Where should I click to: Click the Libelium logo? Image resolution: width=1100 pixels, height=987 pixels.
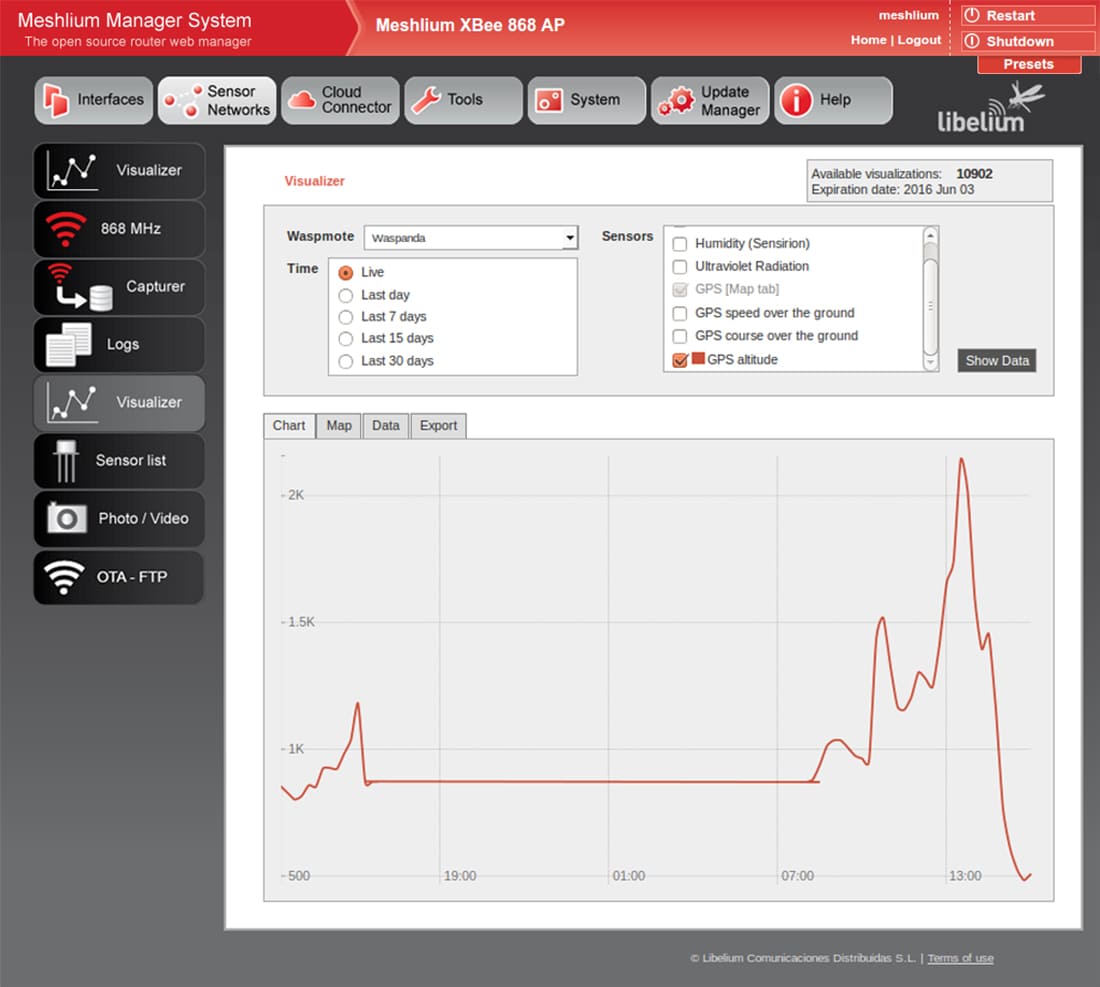991,107
